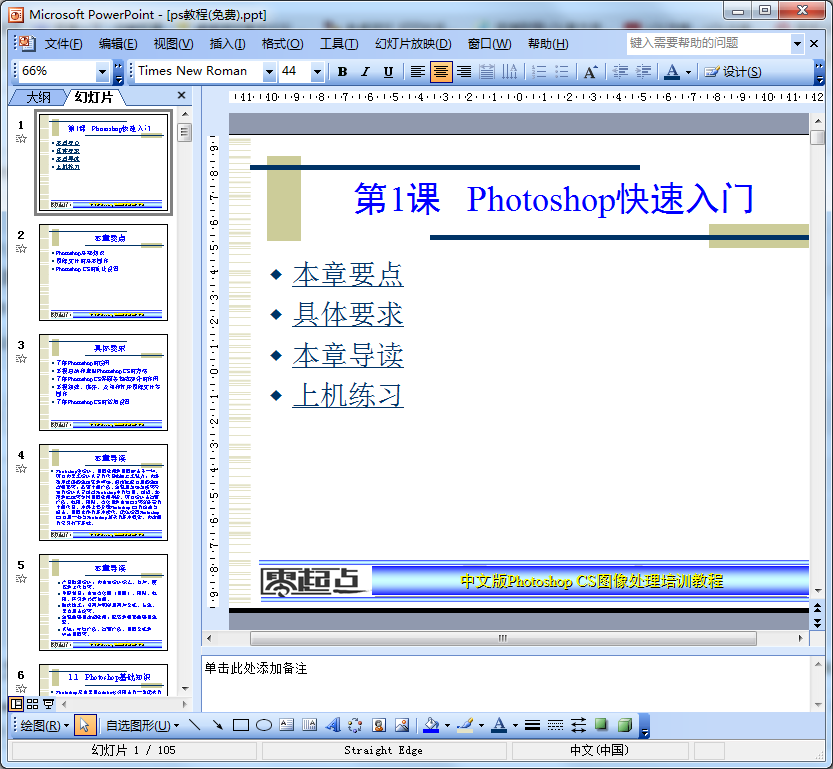Follow the 本章导读 hyperlink
The image size is (833, 769).
(x=348, y=355)
